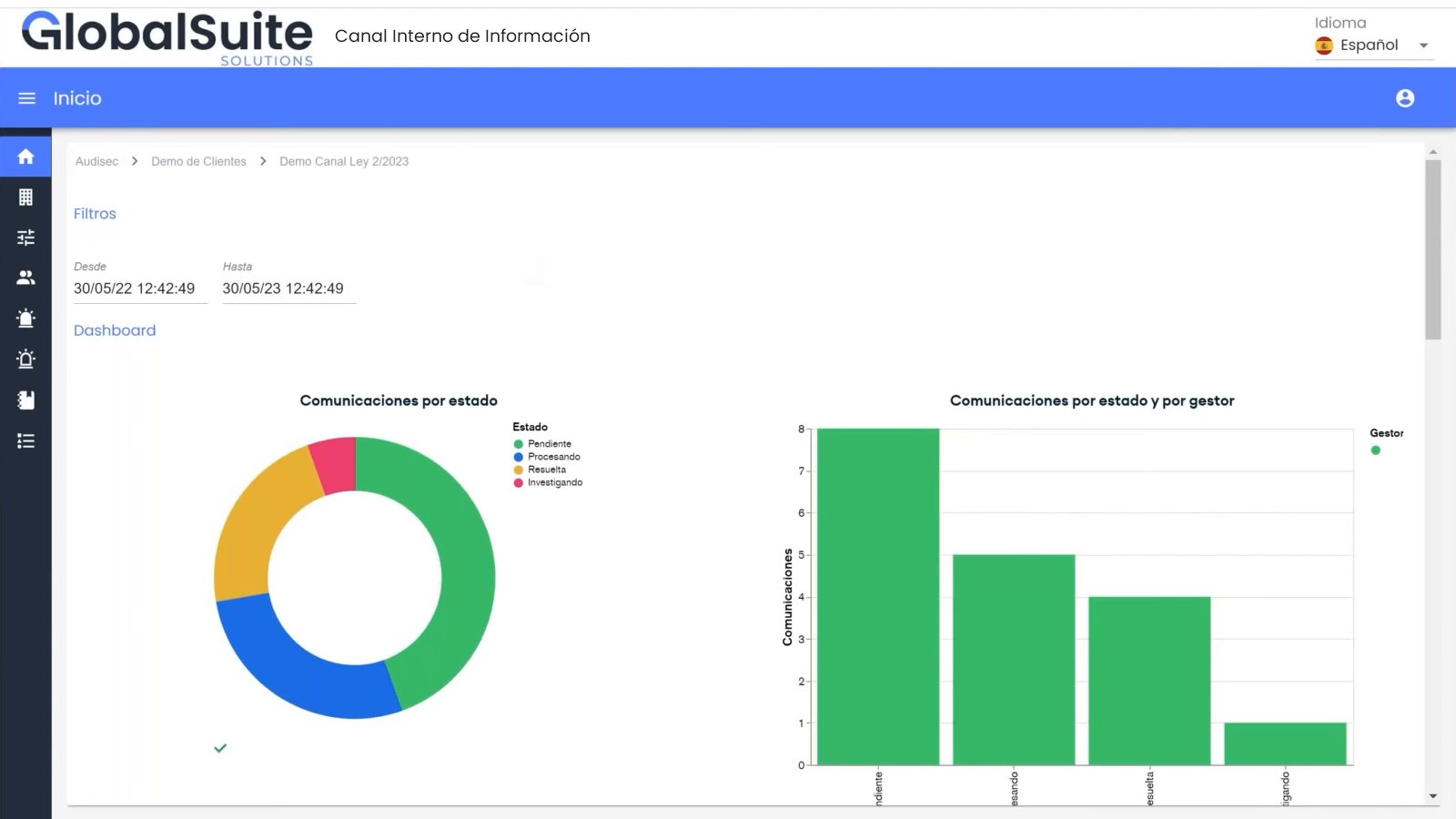Click 'Comunicaciones por estado y por gestor' title
Screen dimensions: 1456x819
(x=1092, y=400)
